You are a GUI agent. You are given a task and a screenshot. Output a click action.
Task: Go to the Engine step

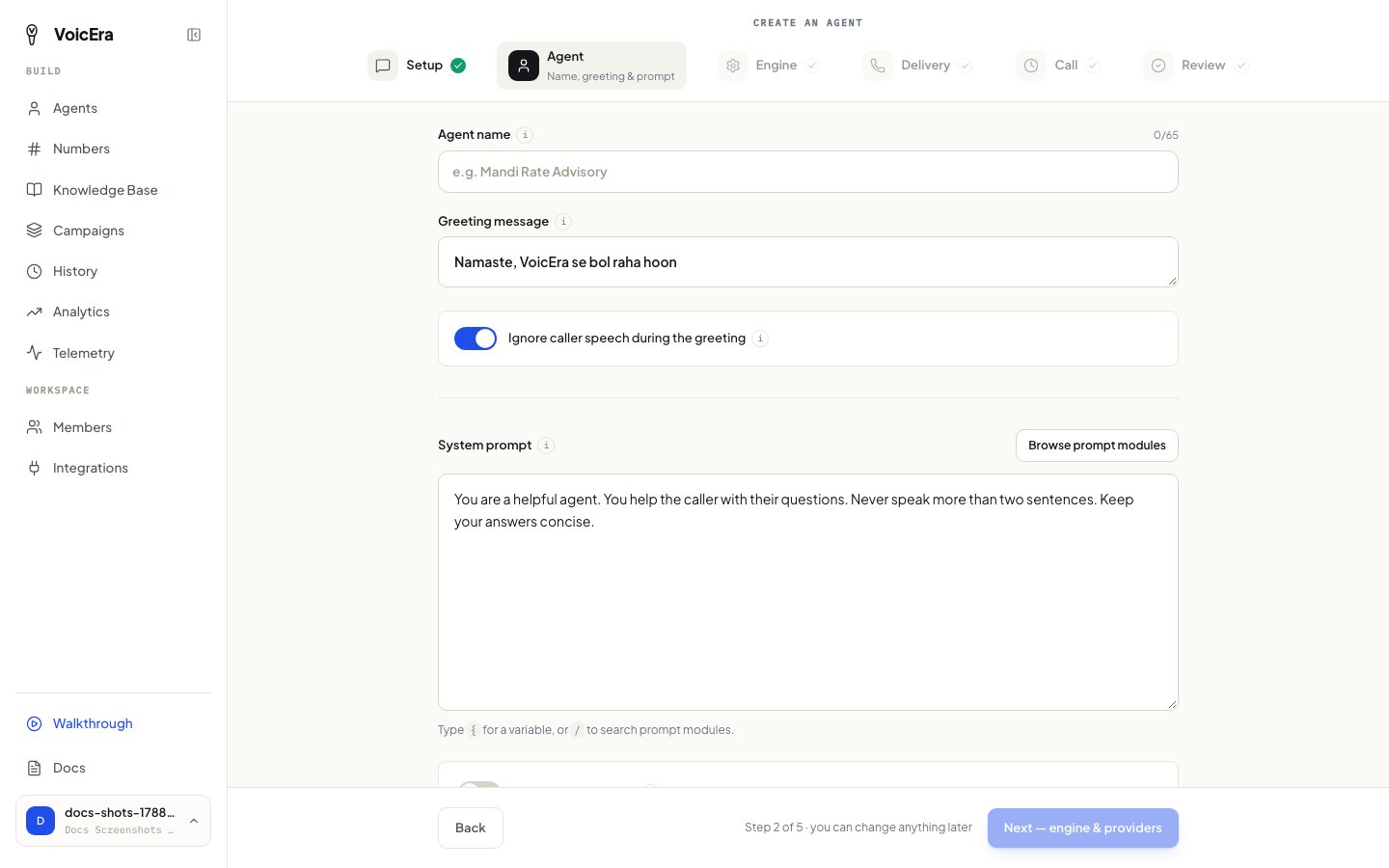click(770, 66)
